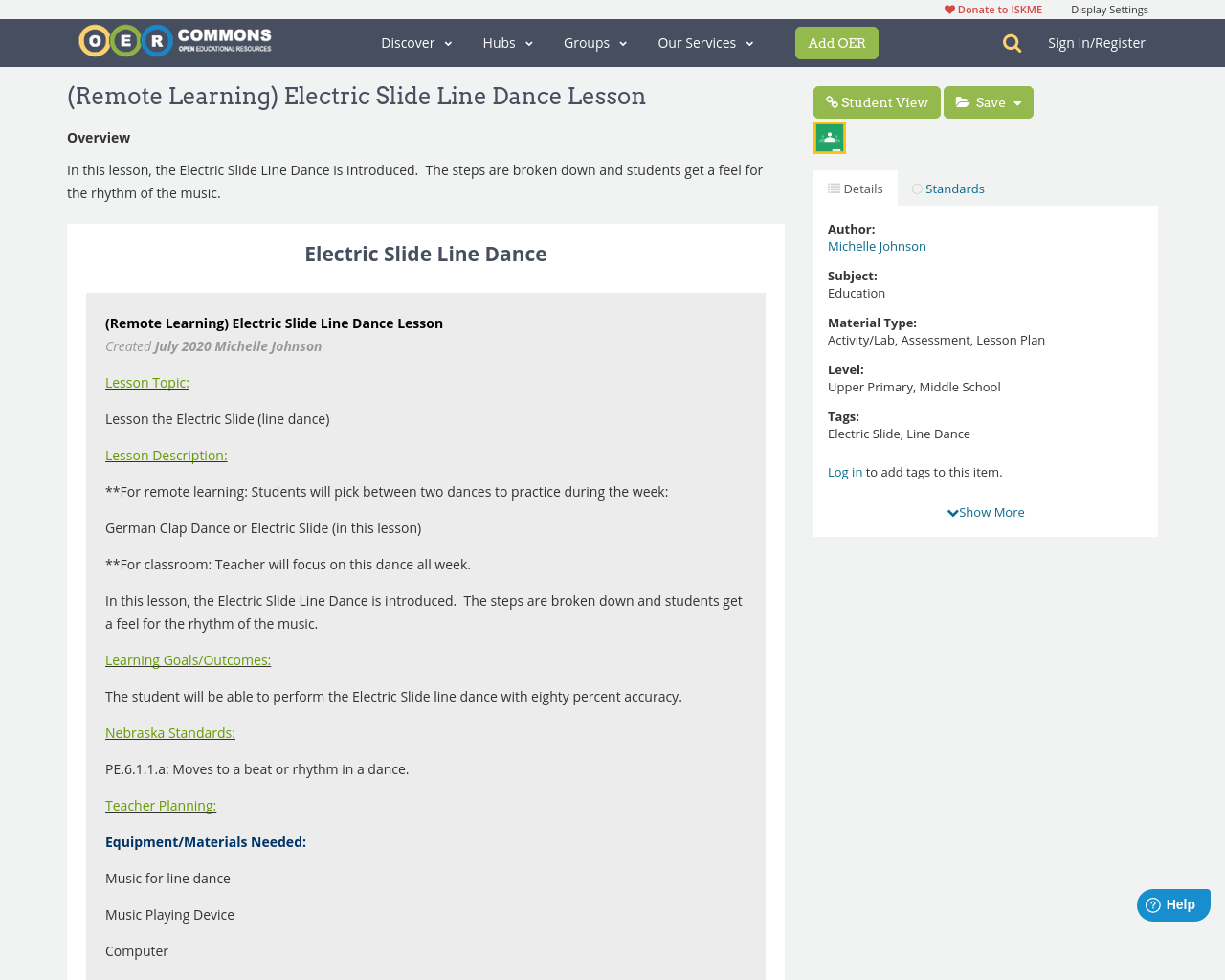This screenshot has height=980, width=1225.
Task: Open the Hubs dropdown
Action: coord(507,41)
